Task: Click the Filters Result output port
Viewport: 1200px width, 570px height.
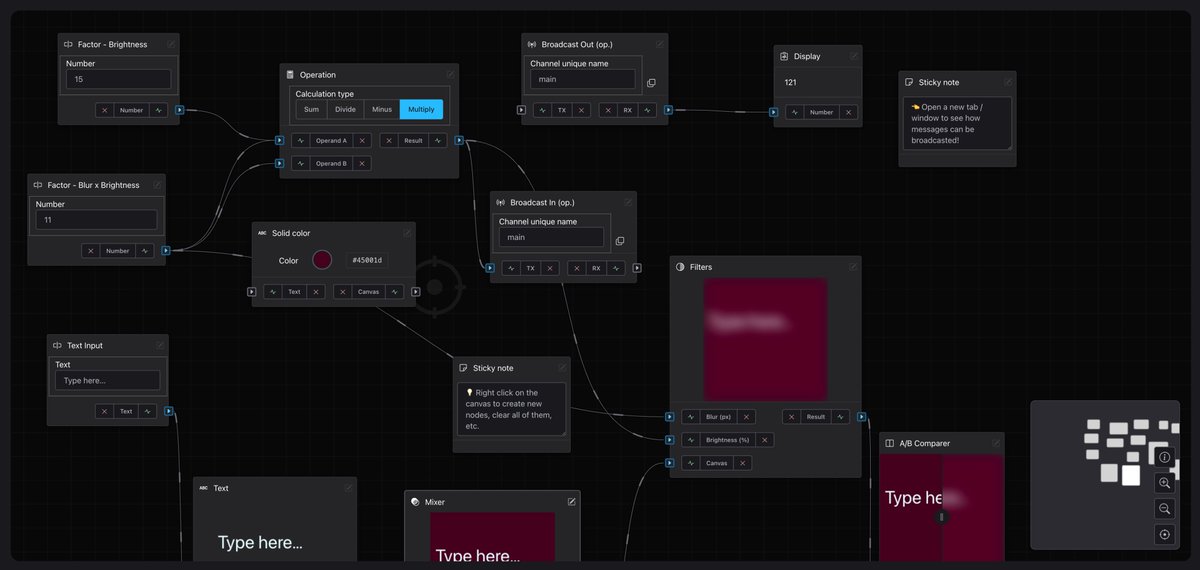Action: click(861, 417)
